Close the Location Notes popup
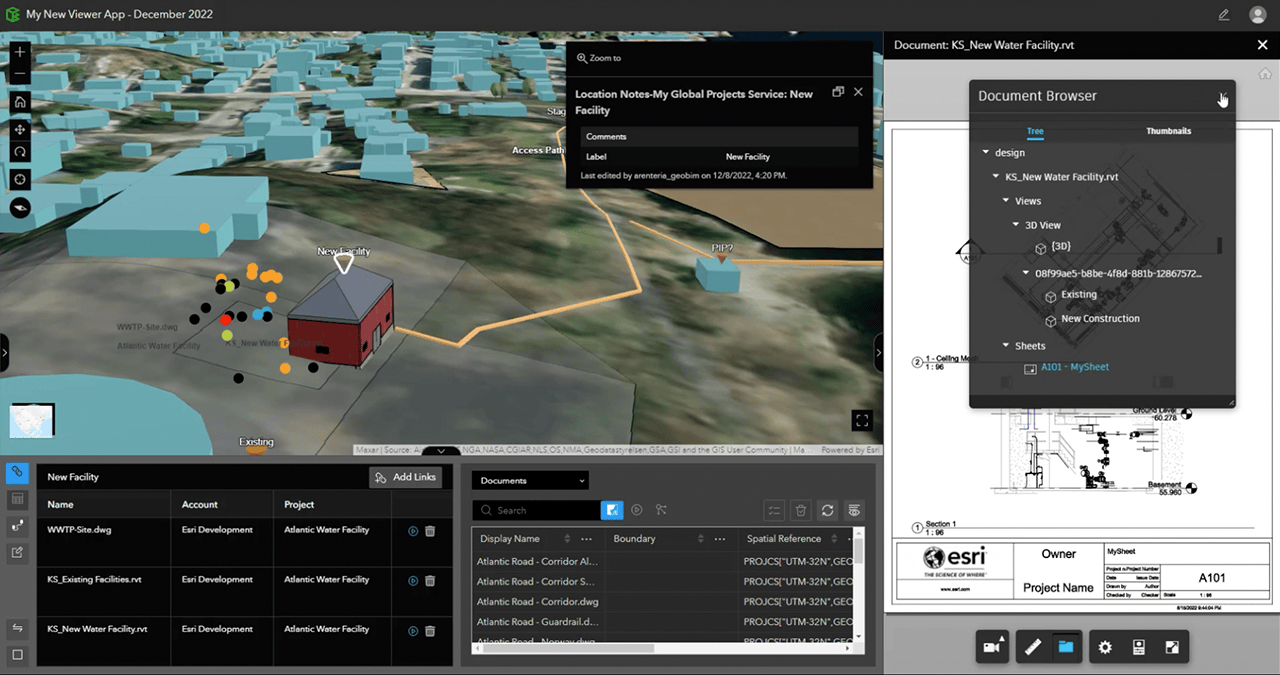Image resolution: width=1280 pixels, height=675 pixels. pyautogui.click(x=858, y=92)
